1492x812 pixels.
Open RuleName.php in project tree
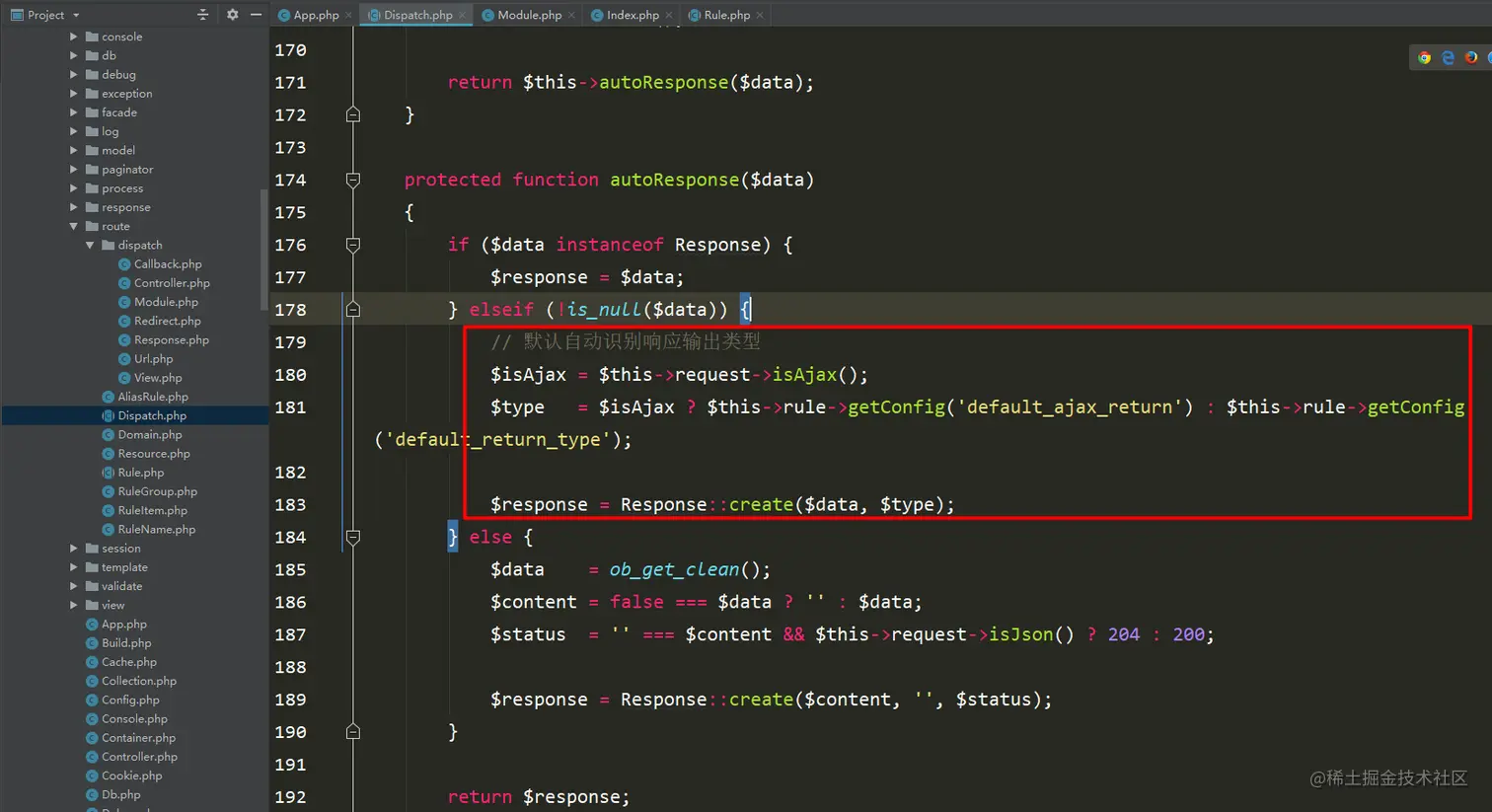coord(149,529)
